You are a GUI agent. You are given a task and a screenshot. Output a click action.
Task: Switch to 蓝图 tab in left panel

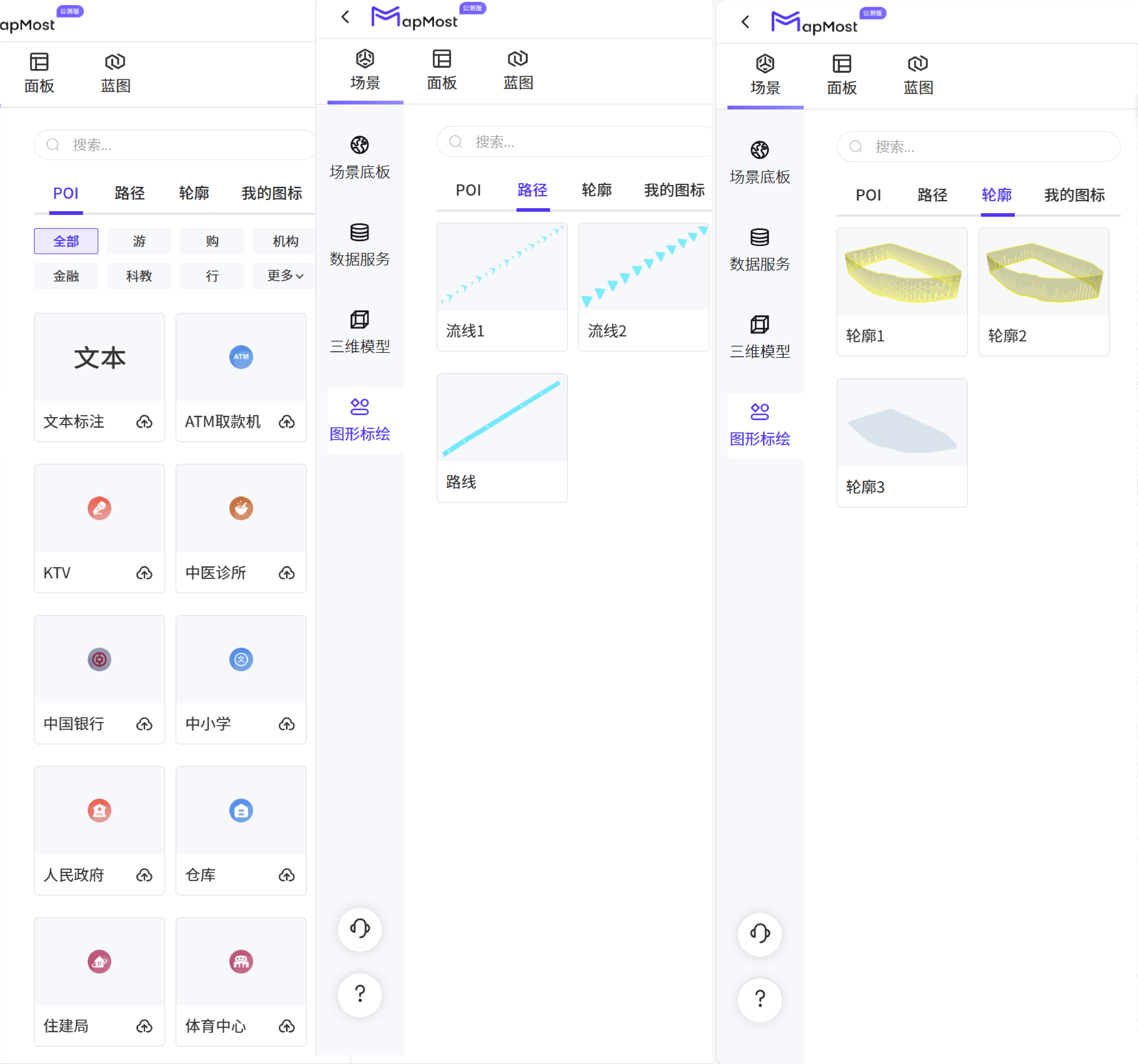(x=116, y=73)
